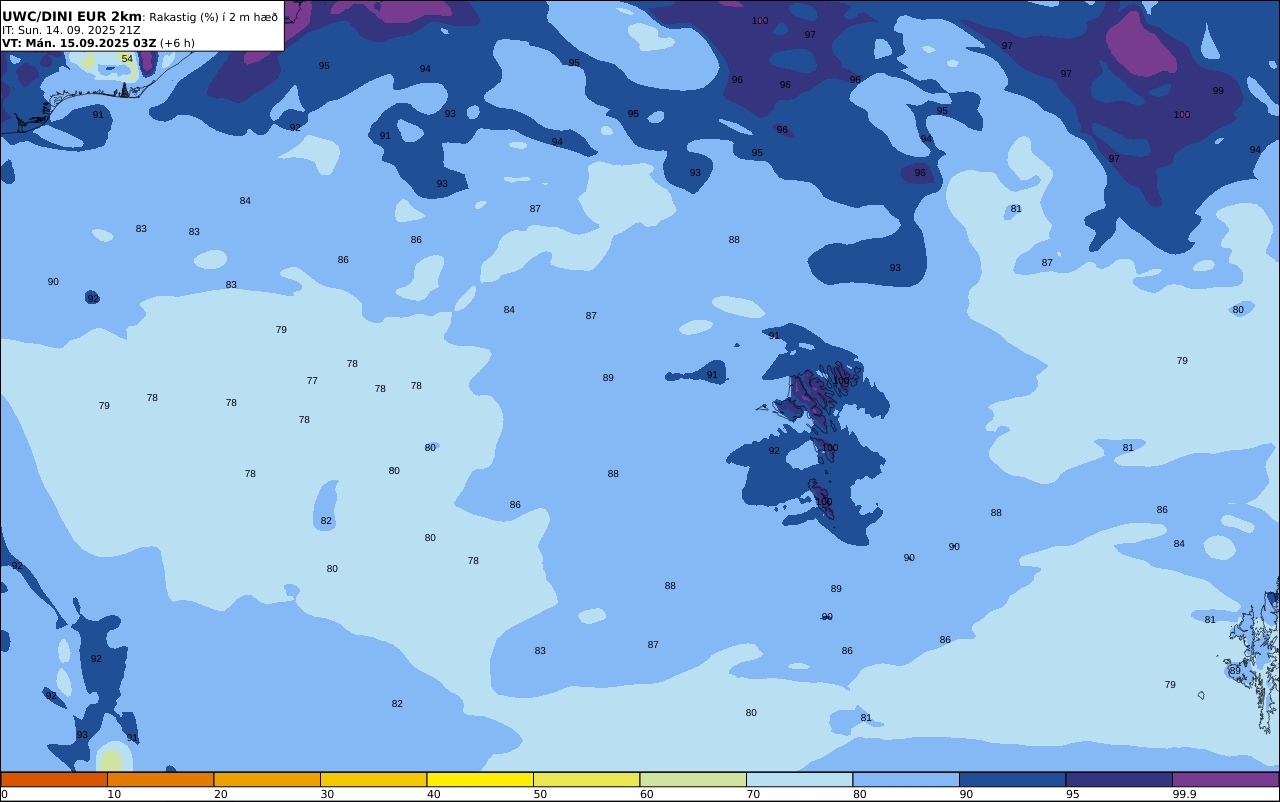Image resolution: width=1280 pixels, height=802 pixels.
Task: Click the dark orange 0–10 legend swatch
Action: 54,779
